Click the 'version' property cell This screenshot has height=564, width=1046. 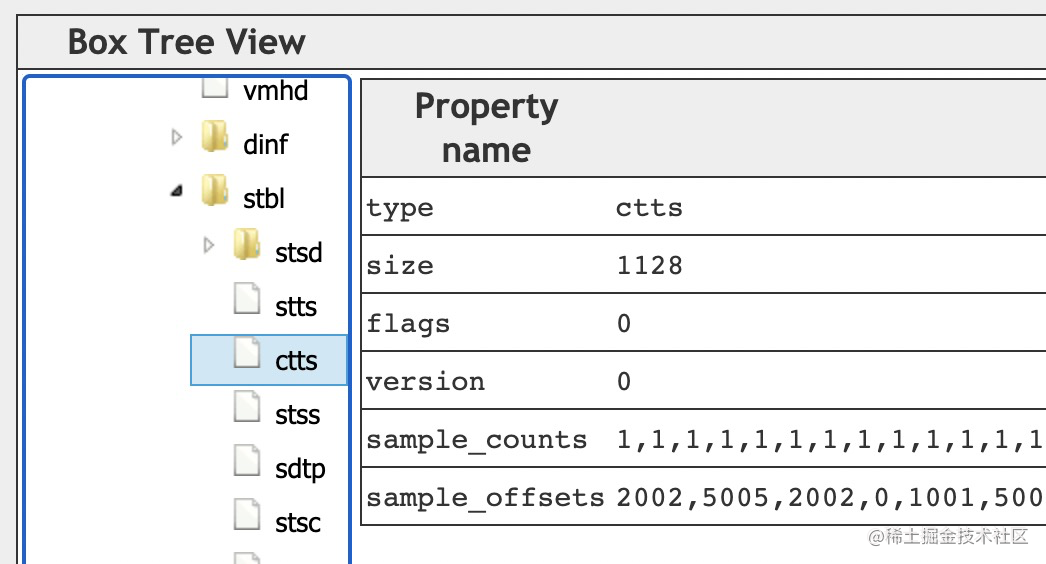pyautogui.click(x=425, y=382)
